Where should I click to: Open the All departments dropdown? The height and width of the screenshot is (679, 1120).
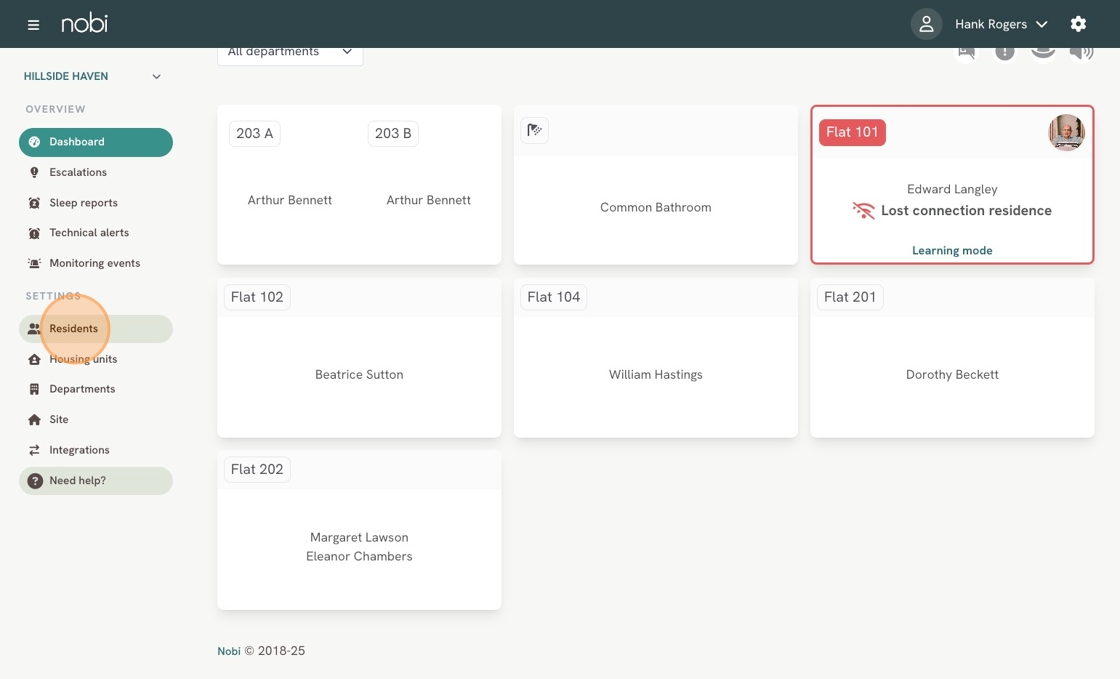pyautogui.click(x=290, y=52)
